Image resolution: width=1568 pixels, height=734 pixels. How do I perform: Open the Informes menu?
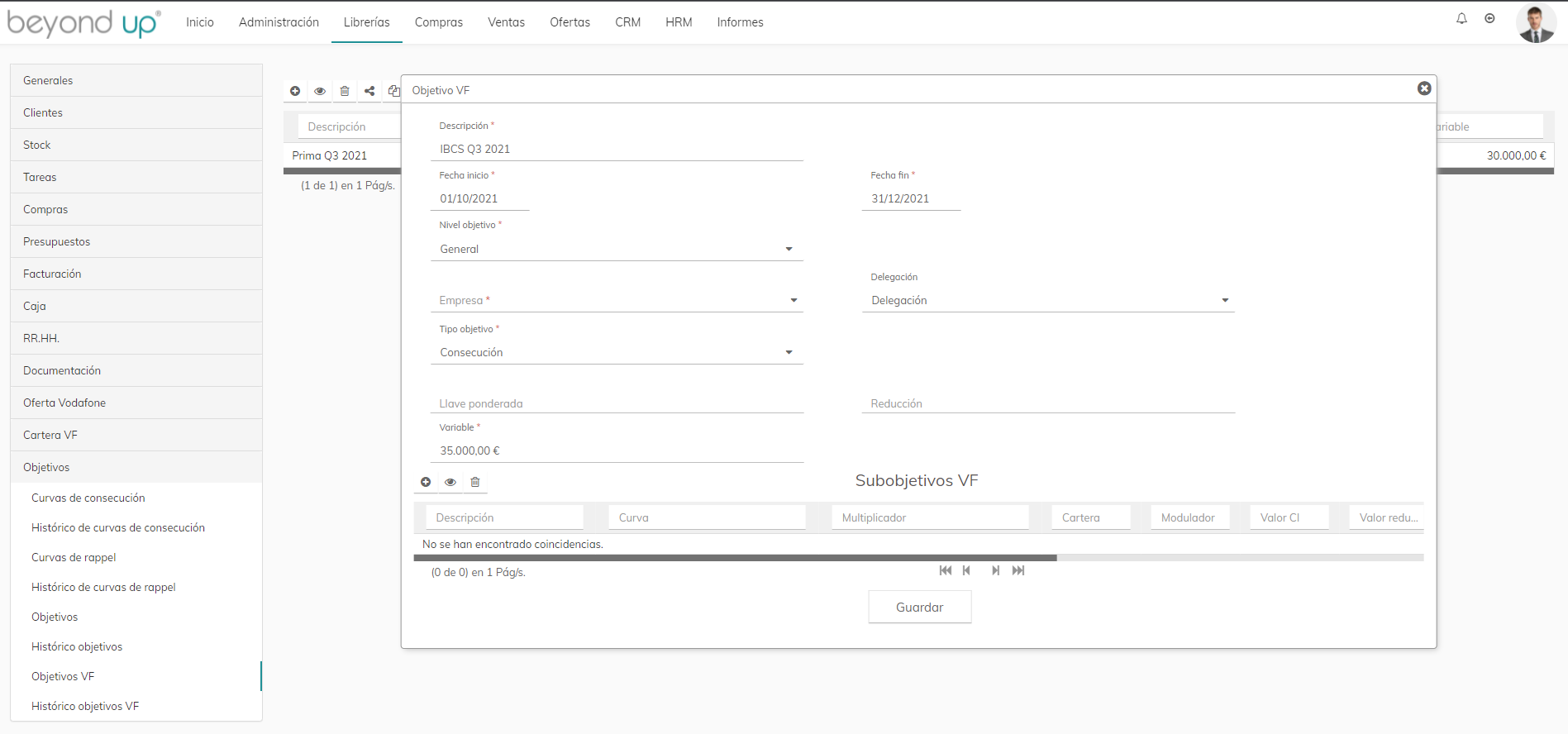click(x=740, y=22)
